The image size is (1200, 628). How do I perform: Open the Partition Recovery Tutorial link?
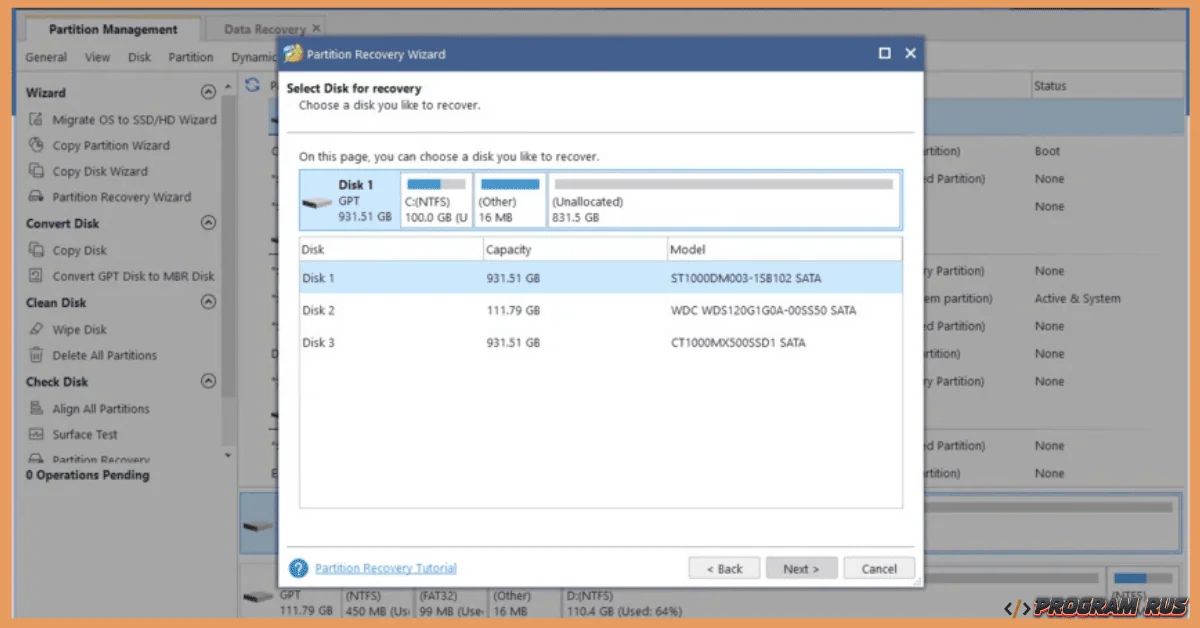point(385,568)
